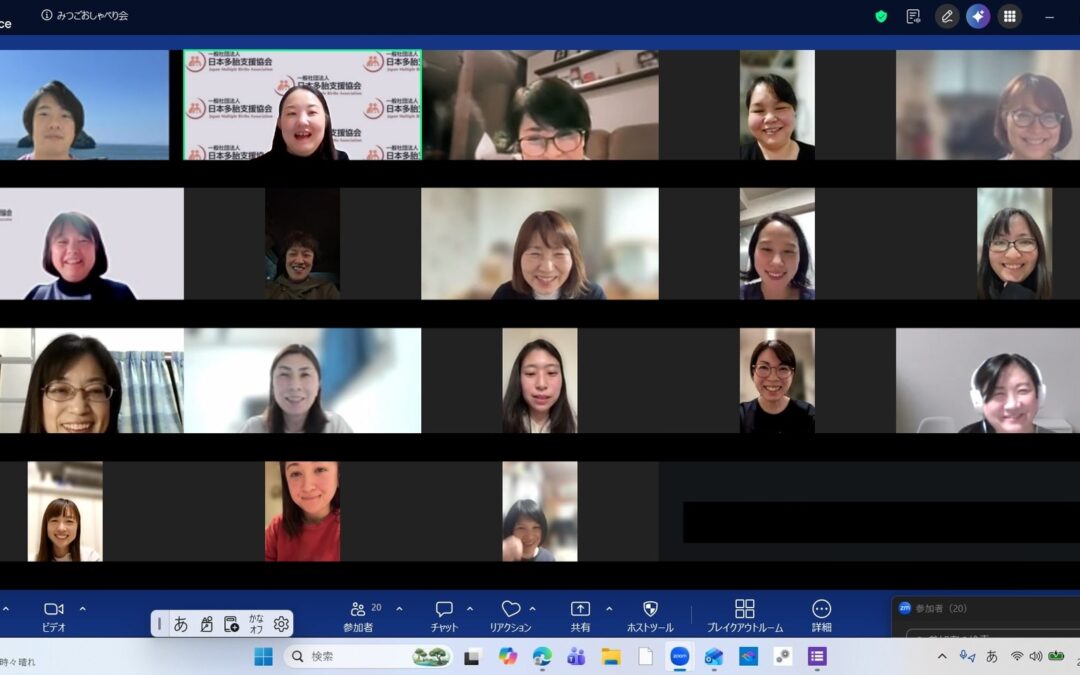The image size is (1080, 675).
Task: Open the Breakout Rooms (ブレイクアウトルーム) panel
Action: click(744, 615)
